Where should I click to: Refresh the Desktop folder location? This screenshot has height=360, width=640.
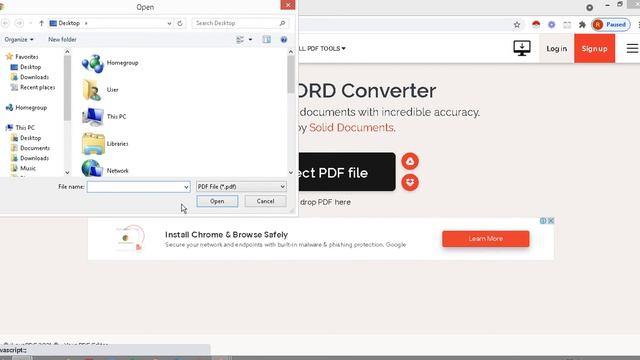[x=180, y=23]
